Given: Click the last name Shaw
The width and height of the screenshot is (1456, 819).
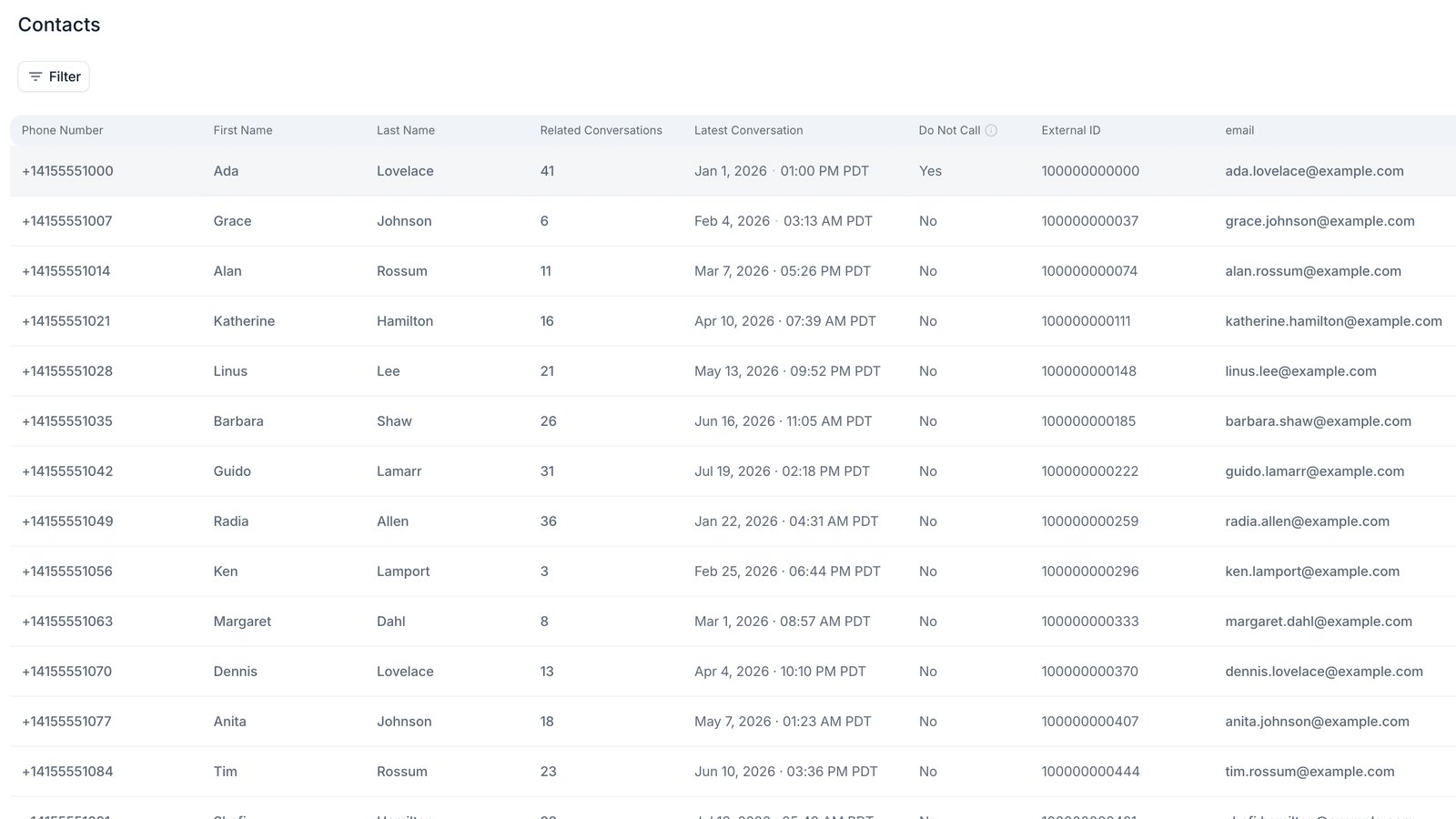Looking at the screenshot, I should (x=394, y=421).
